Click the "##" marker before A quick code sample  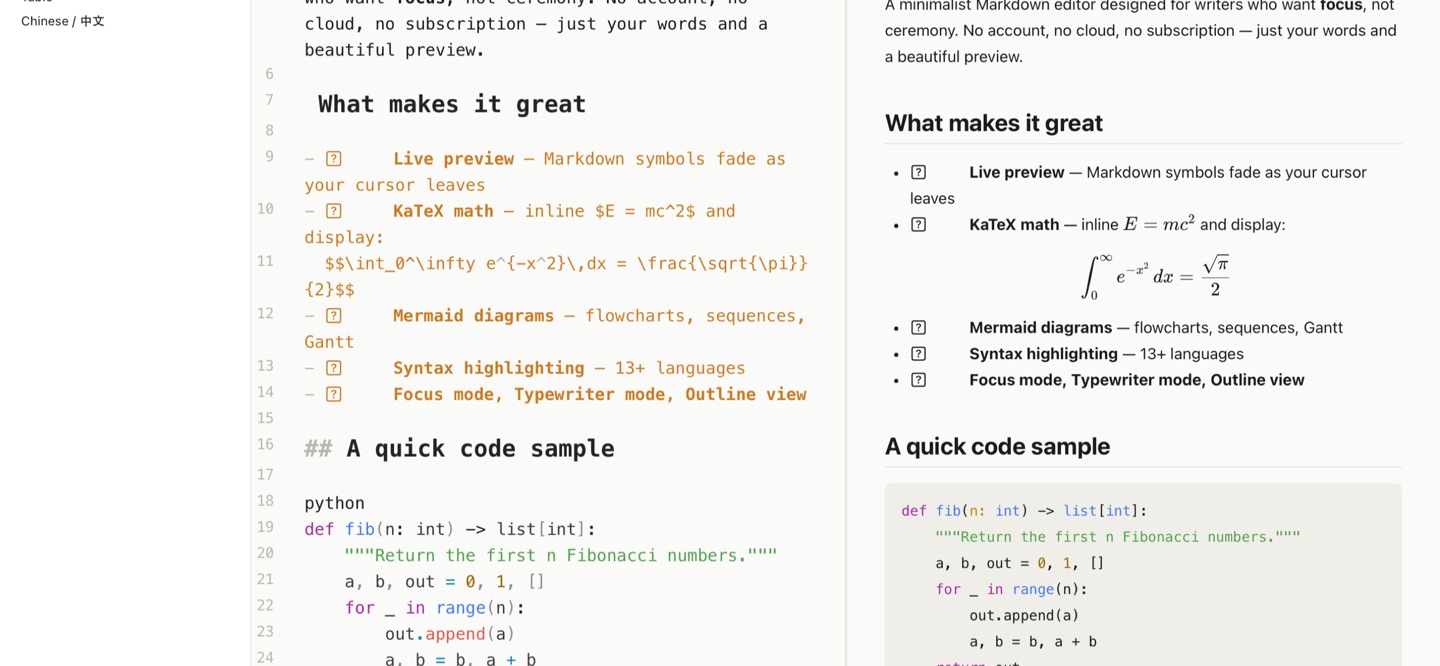tap(318, 449)
